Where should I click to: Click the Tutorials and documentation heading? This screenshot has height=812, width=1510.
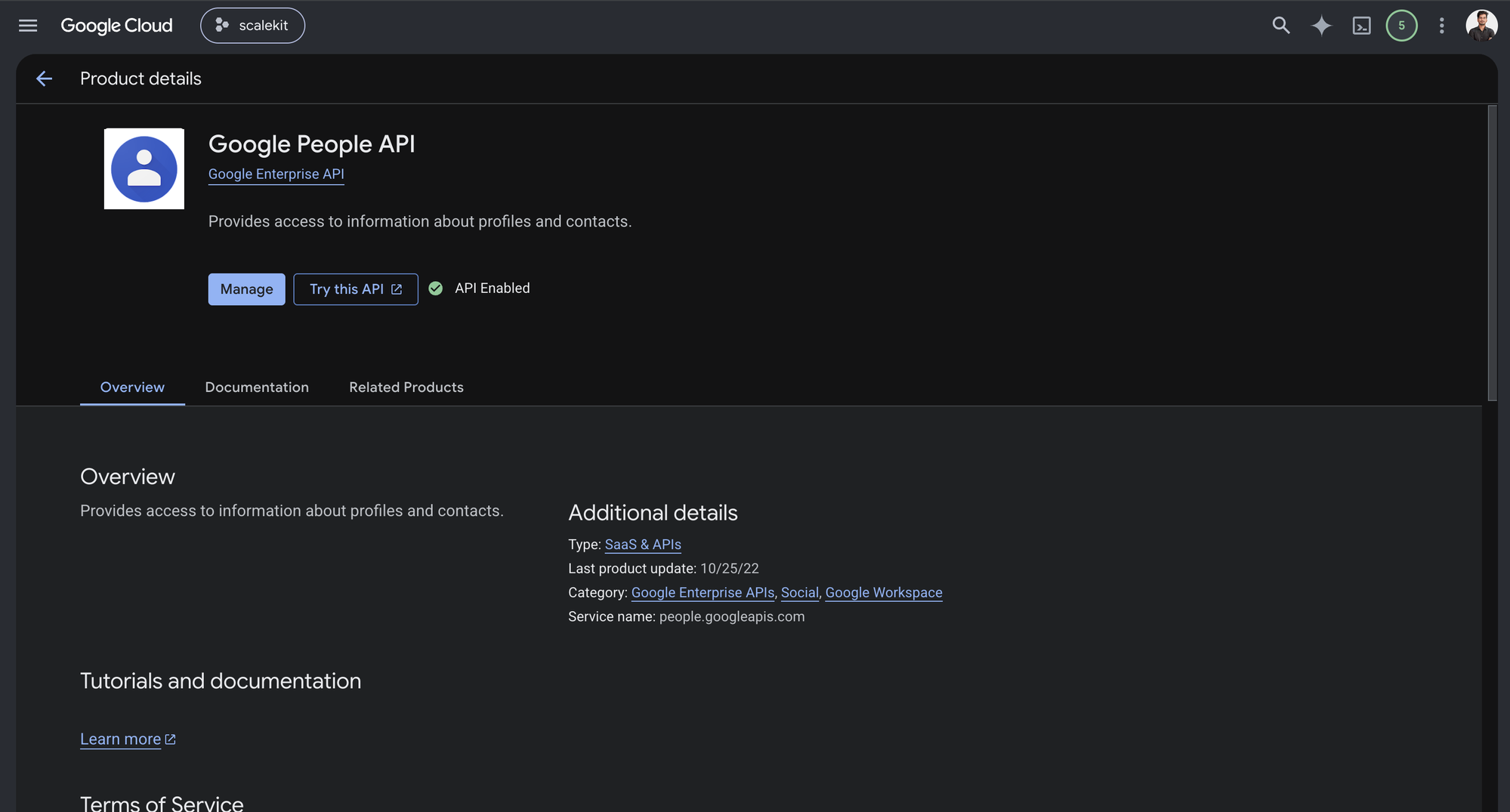(221, 681)
